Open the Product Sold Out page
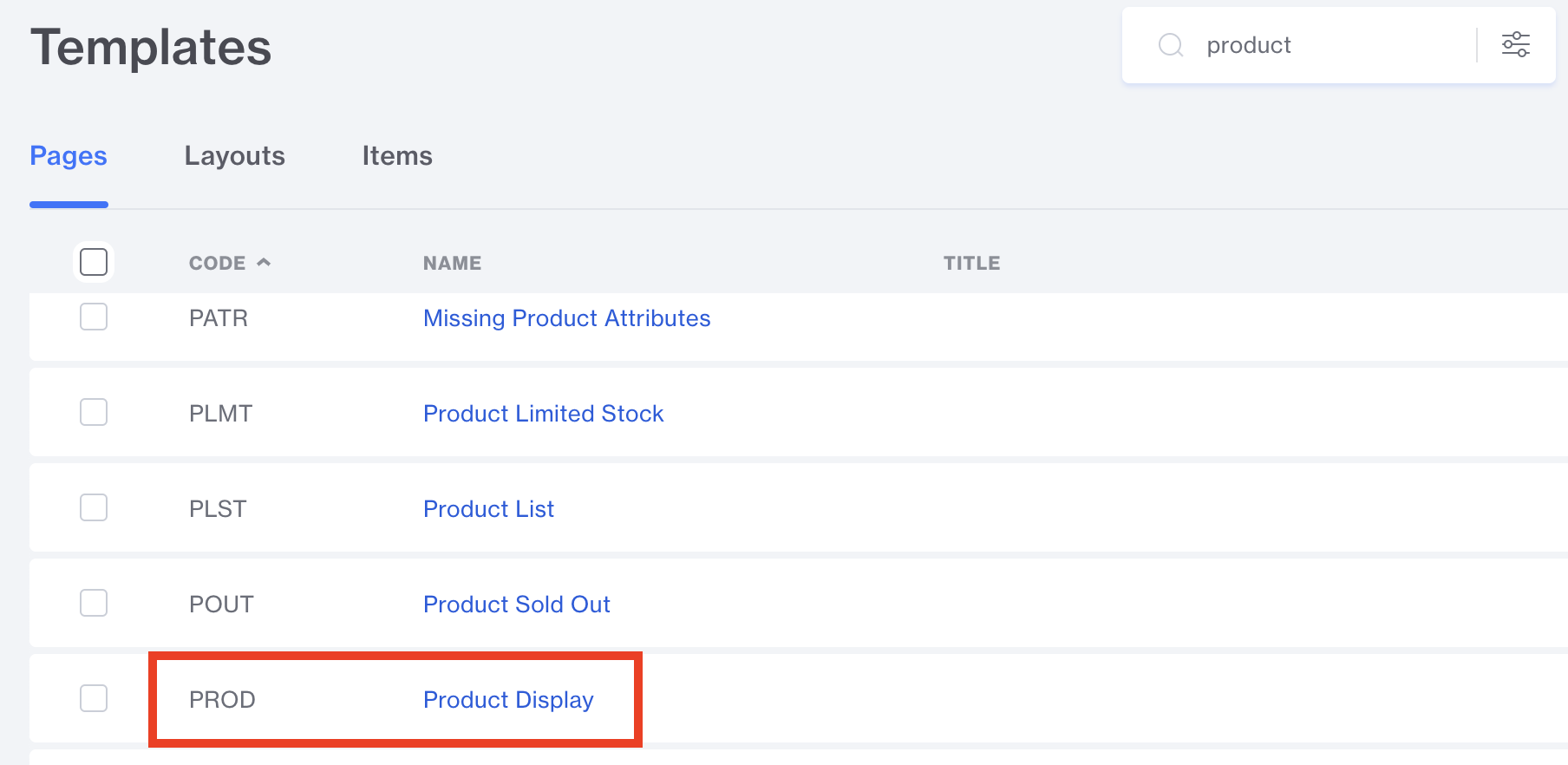1568x765 pixels. coord(516,605)
